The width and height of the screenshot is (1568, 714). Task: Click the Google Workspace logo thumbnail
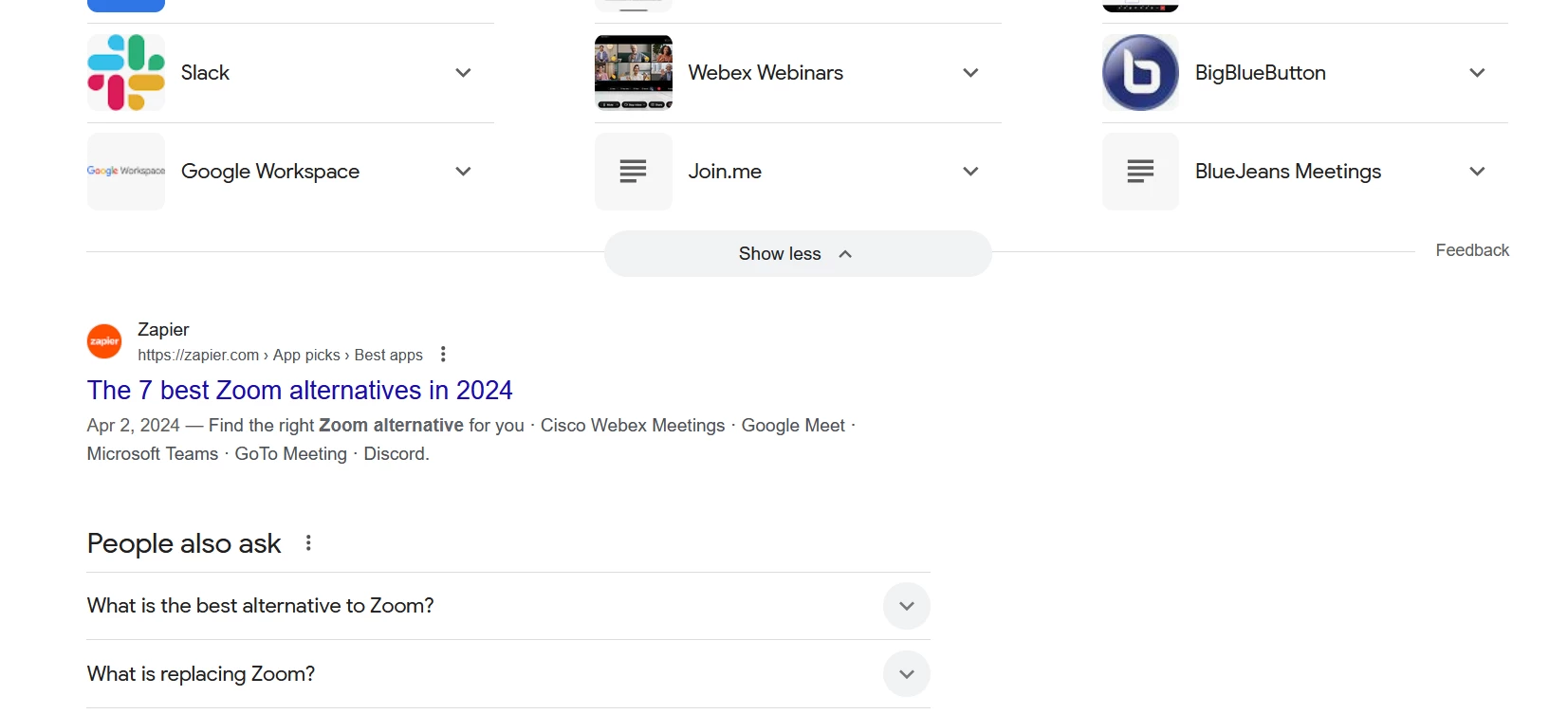[126, 172]
